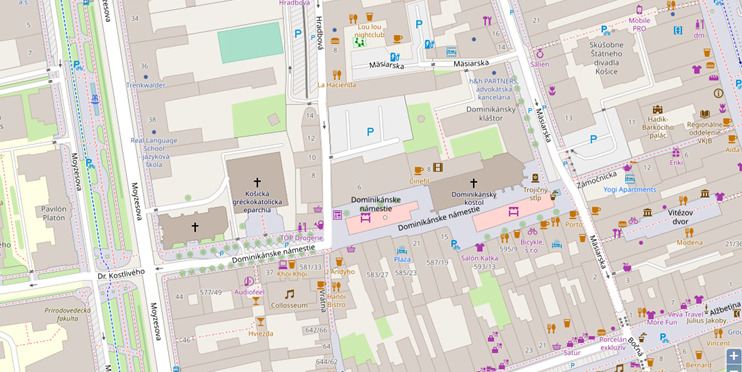
Task: Select the Trenkwalder office label
Action: (146, 85)
